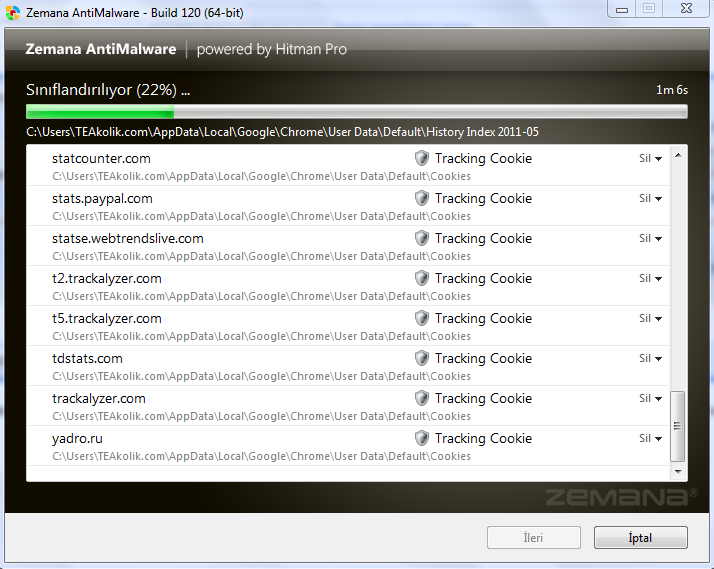The height and width of the screenshot is (569, 714).
Task: Click shield icon for statcounter.com row
Action: pyautogui.click(x=422, y=158)
